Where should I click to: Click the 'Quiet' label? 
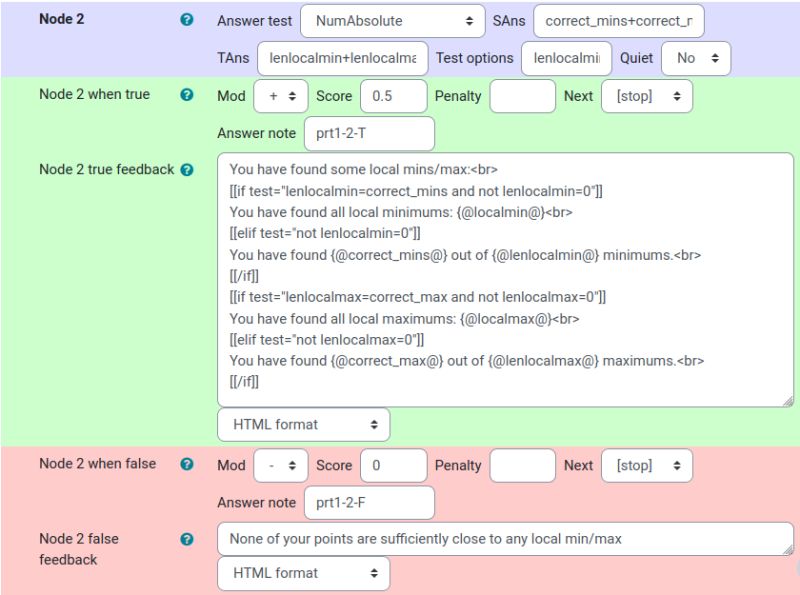tap(636, 58)
